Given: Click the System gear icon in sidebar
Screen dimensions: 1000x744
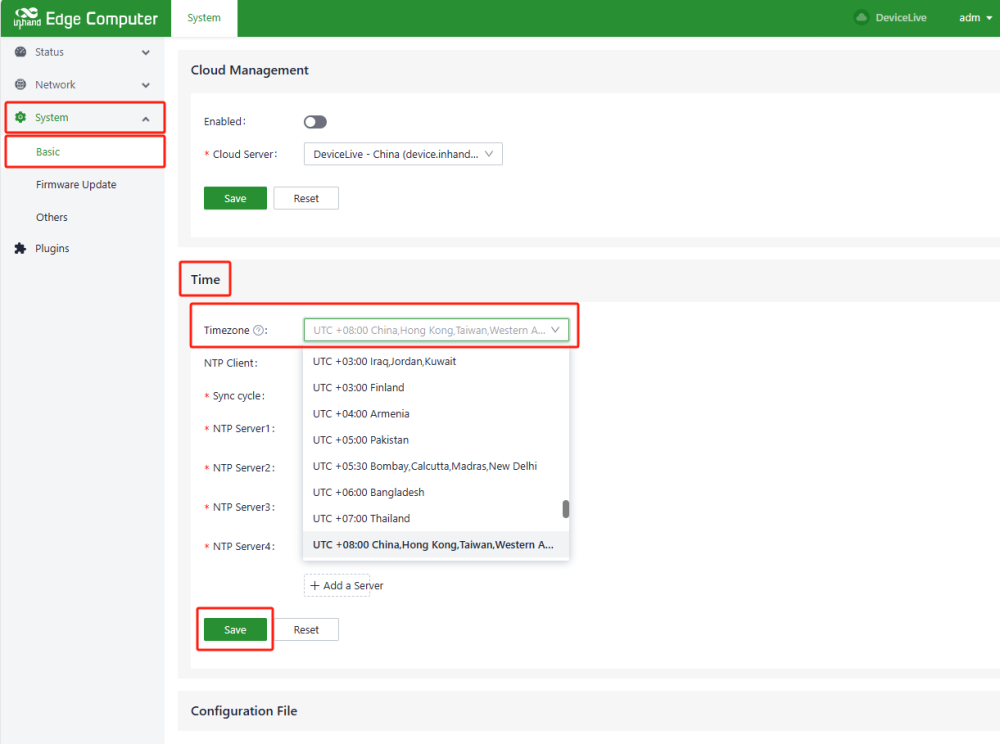Looking at the screenshot, I should click(20, 118).
